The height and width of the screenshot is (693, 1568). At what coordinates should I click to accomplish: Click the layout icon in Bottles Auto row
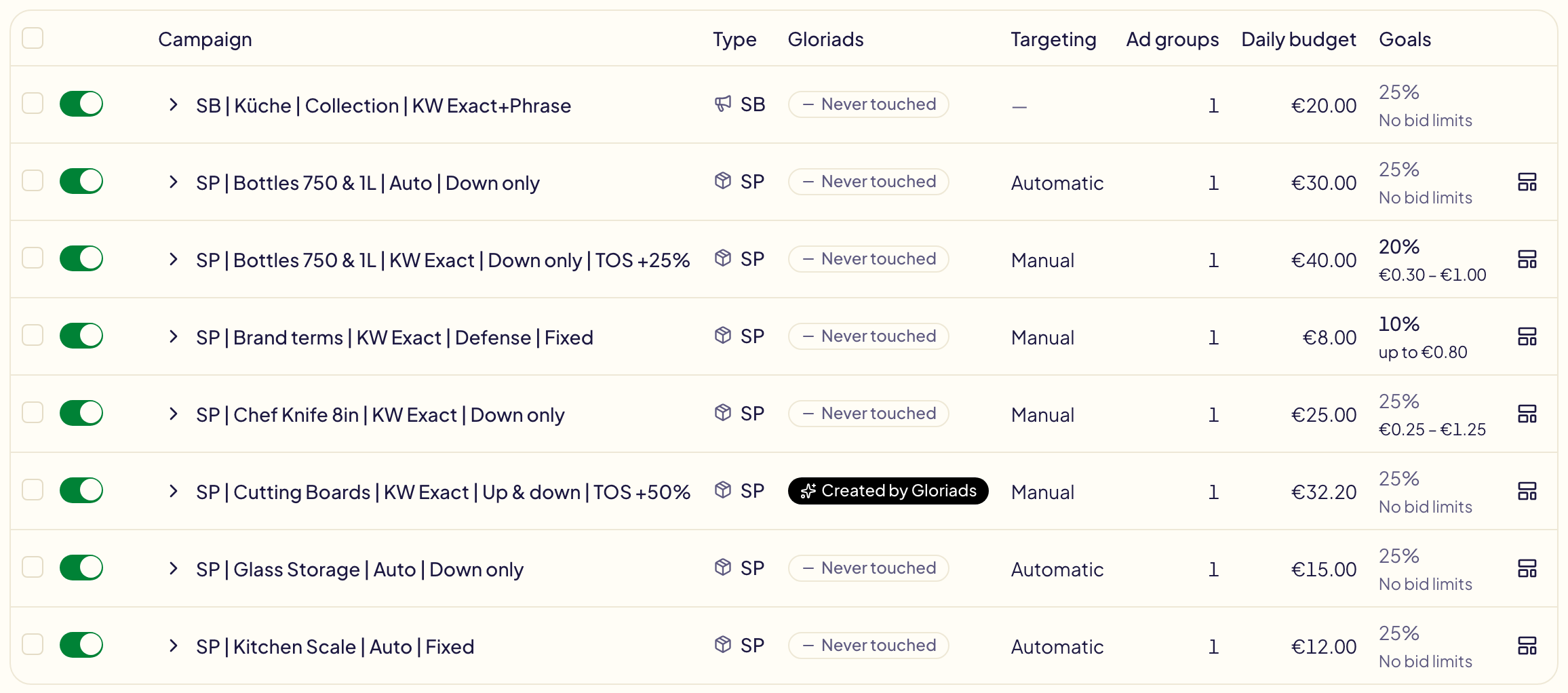[1527, 182]
